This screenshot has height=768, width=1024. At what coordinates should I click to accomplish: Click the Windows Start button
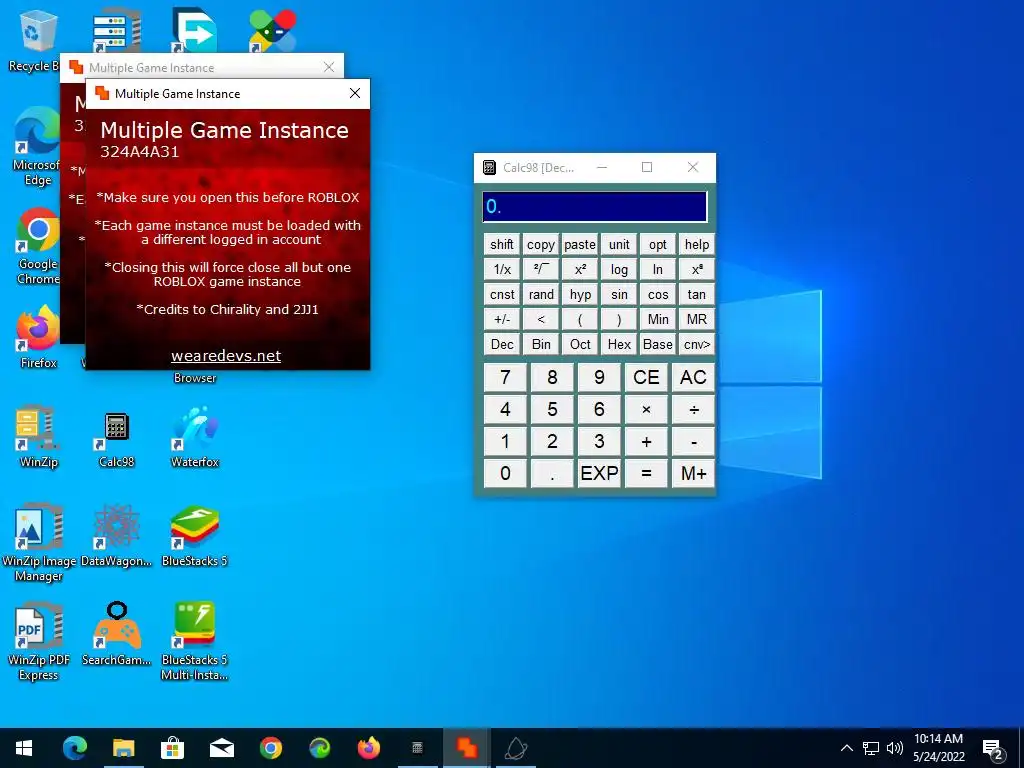pyautogui.click(x=24, y=748)
